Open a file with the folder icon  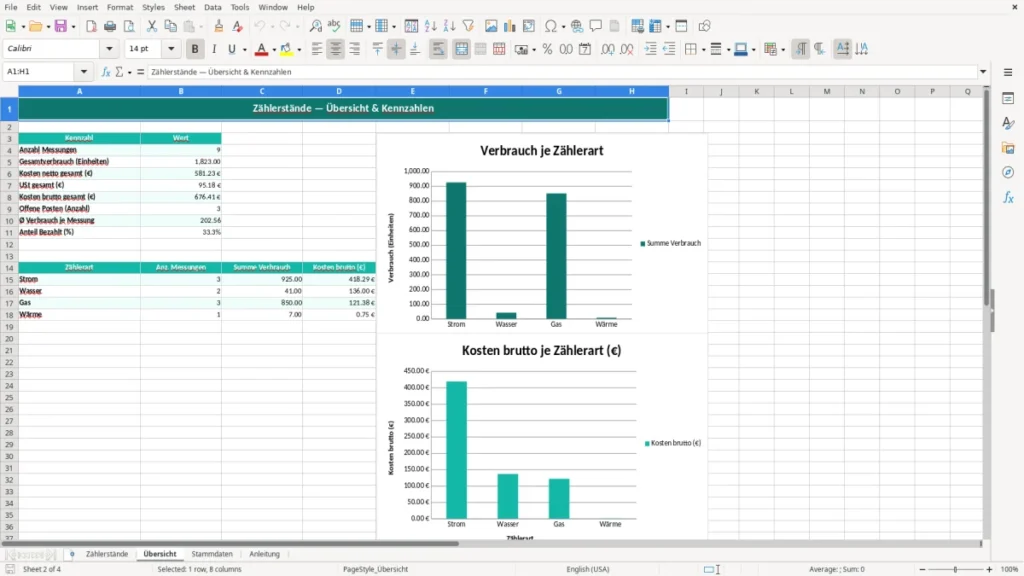pos(35,26)
